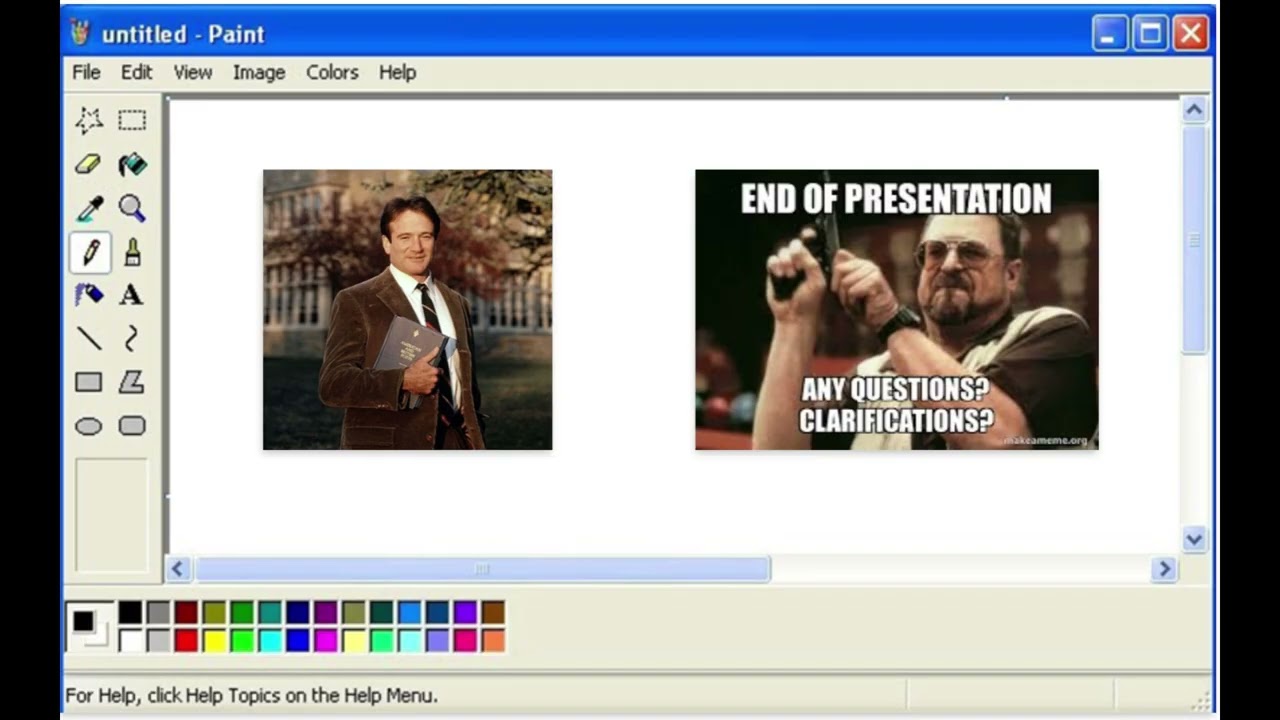
Task: Click the horizontal scroll right arrow
Action: point(1164,569)
